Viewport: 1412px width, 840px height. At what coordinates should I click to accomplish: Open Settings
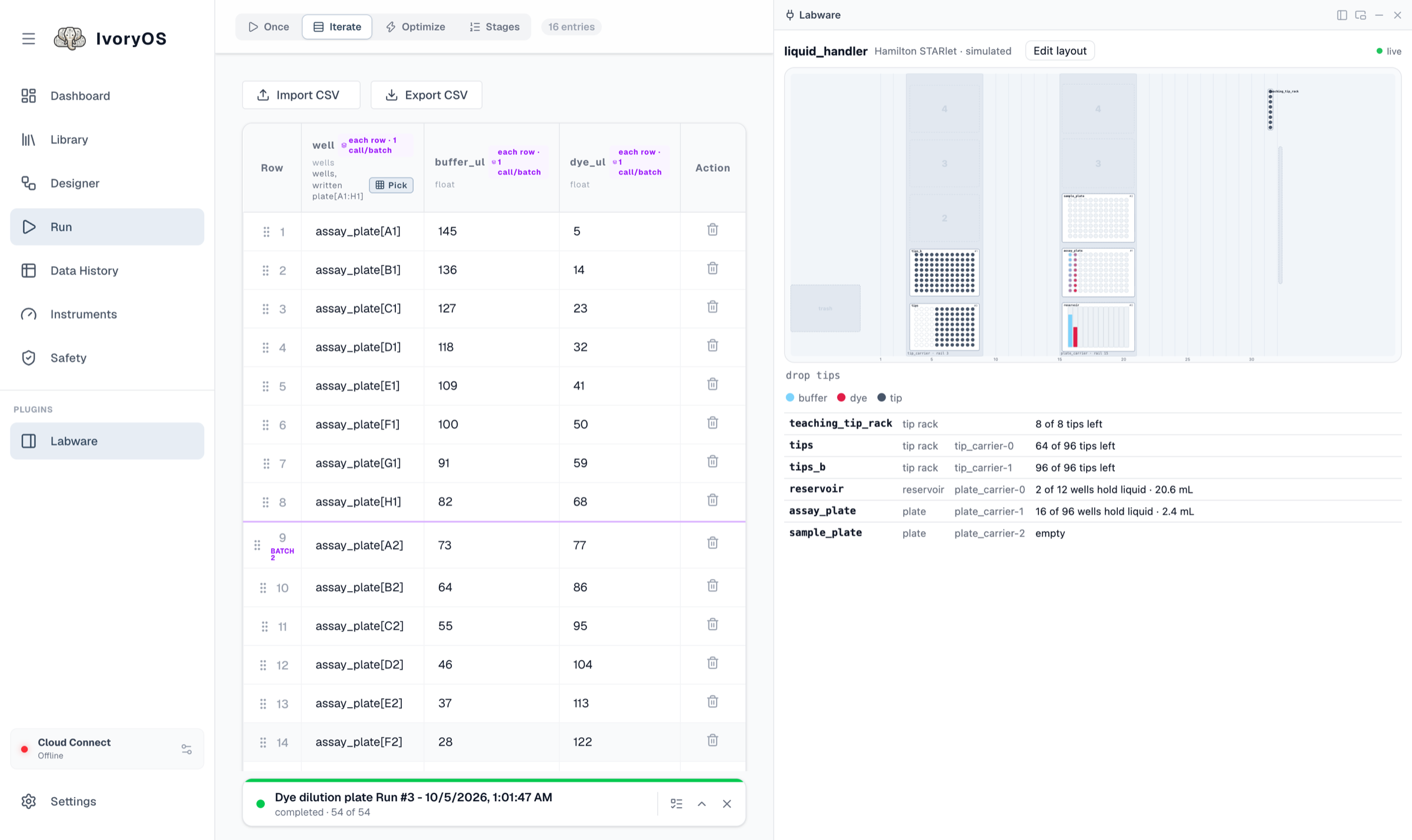coord(107,801)
